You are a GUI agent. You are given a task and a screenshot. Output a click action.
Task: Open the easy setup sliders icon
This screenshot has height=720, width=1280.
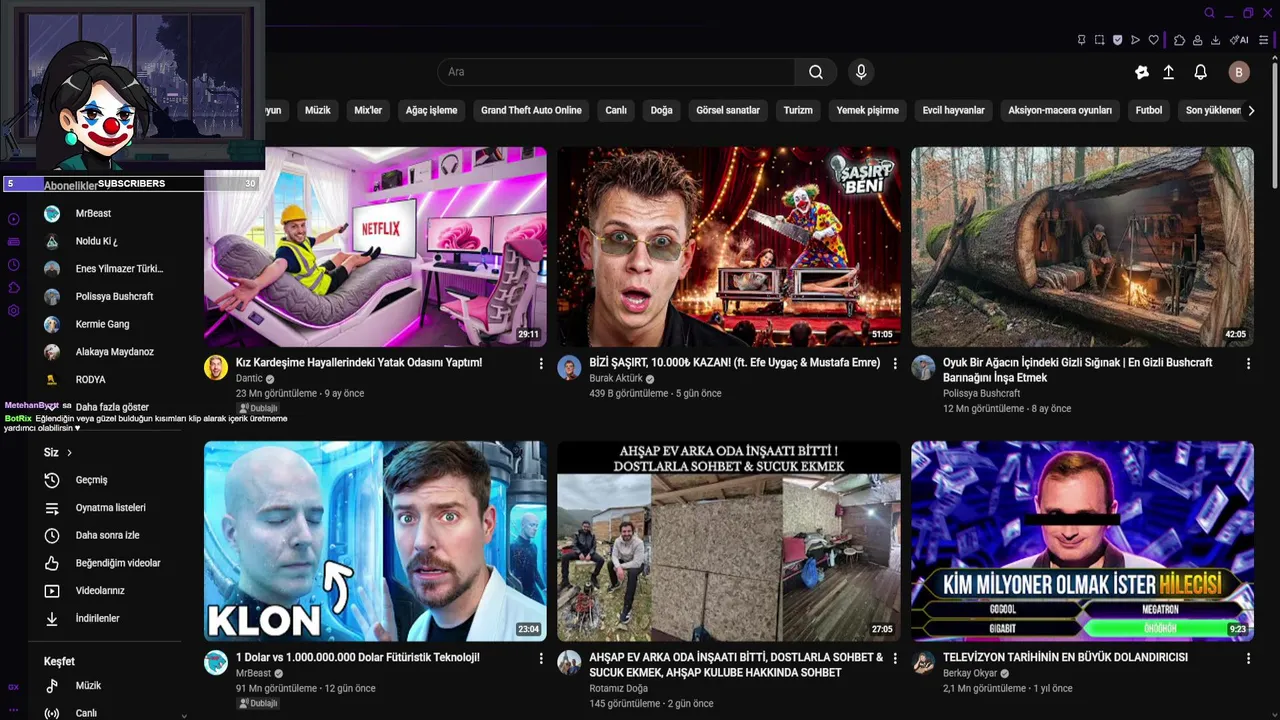pyautogui.click(x=1264, y=40)
